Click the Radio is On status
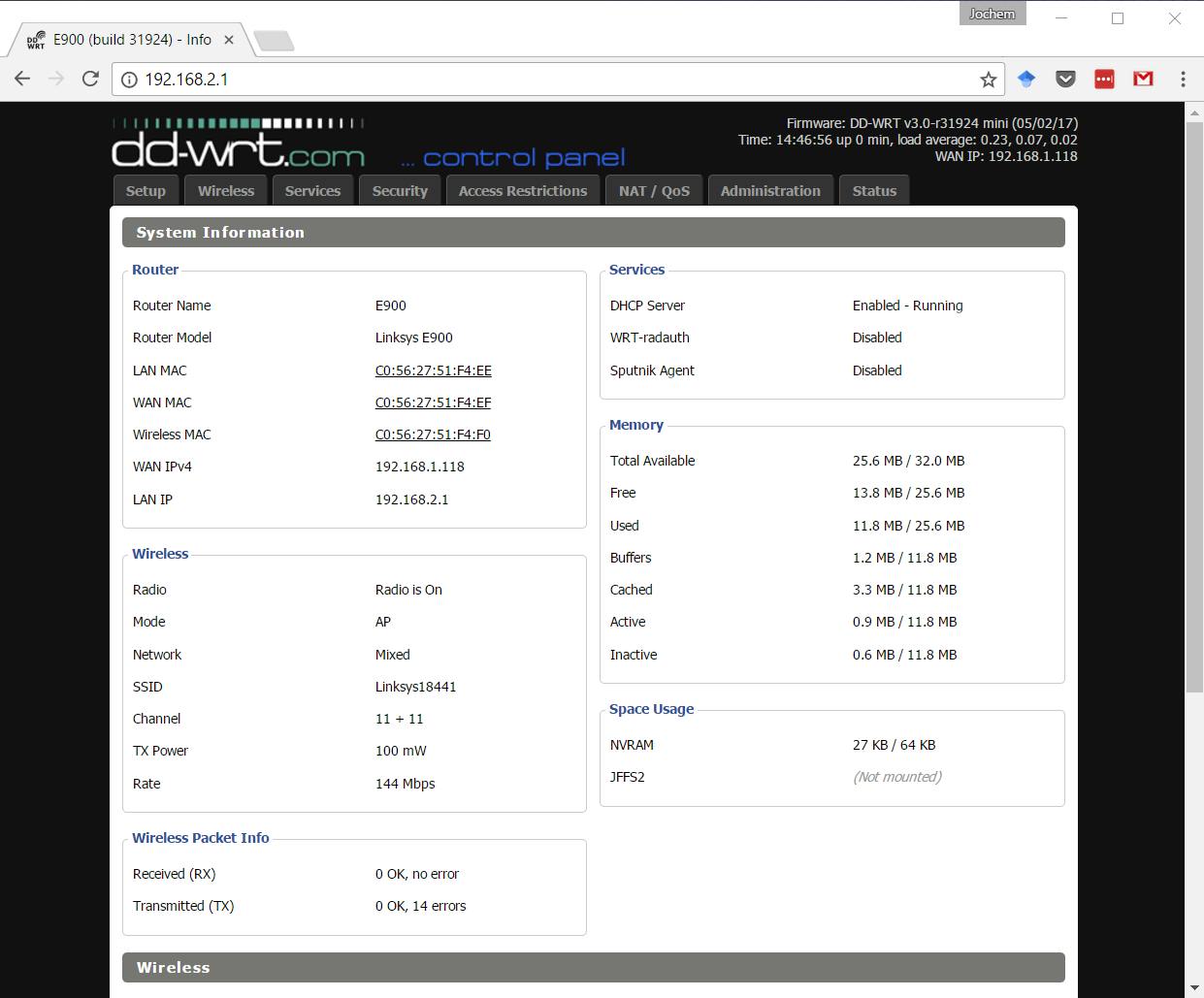Viewport: 1204px width, 998px height. point(408,590)
